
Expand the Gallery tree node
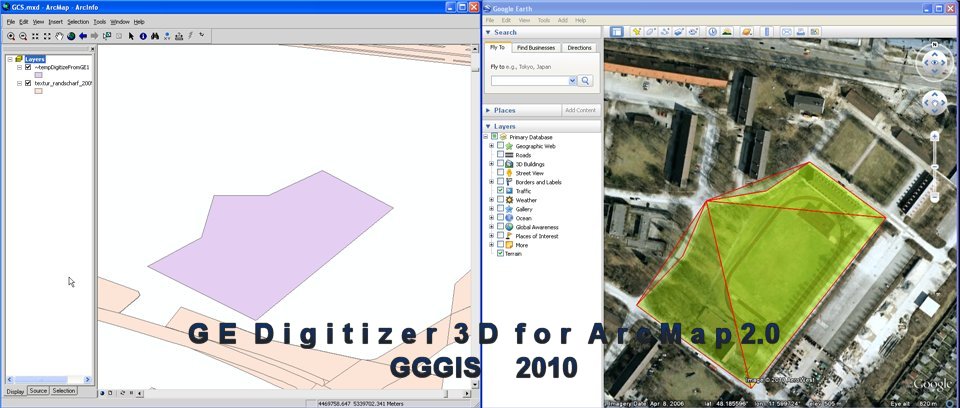pyautogui.click(x=491, y=209)
